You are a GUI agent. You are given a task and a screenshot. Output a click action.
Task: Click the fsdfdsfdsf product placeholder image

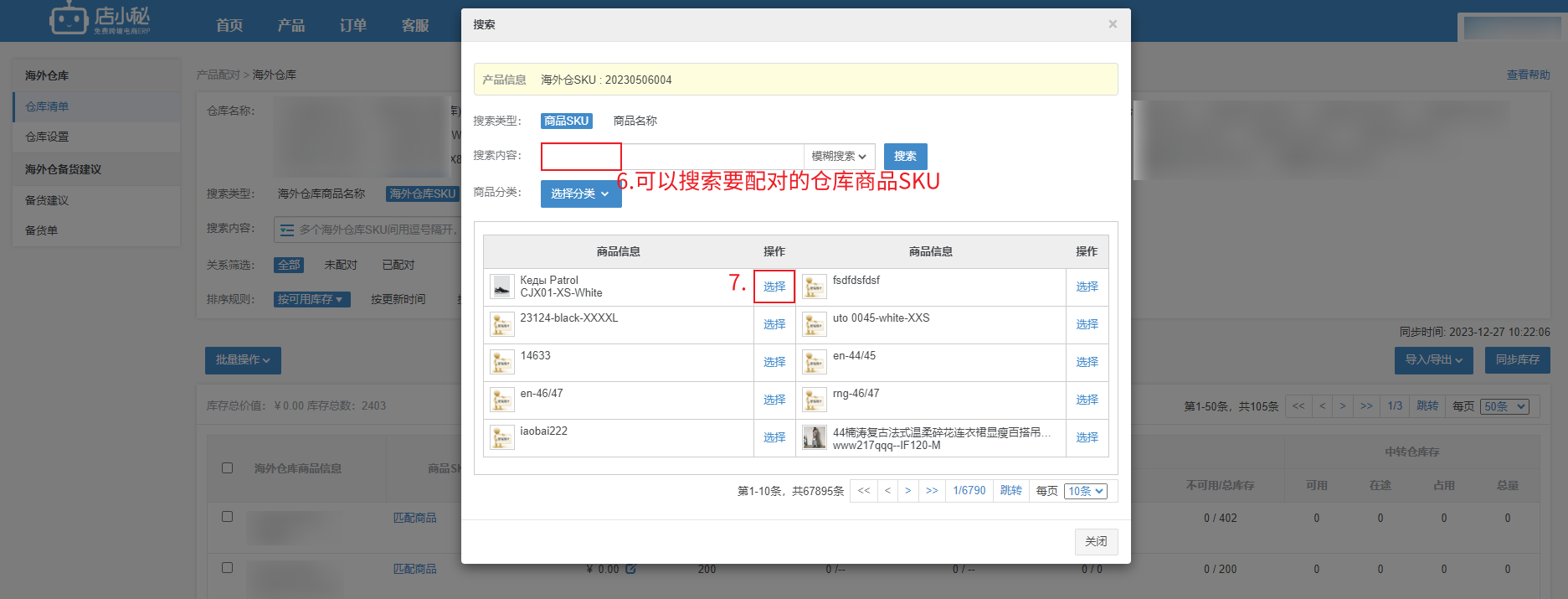tap(814, 287)
